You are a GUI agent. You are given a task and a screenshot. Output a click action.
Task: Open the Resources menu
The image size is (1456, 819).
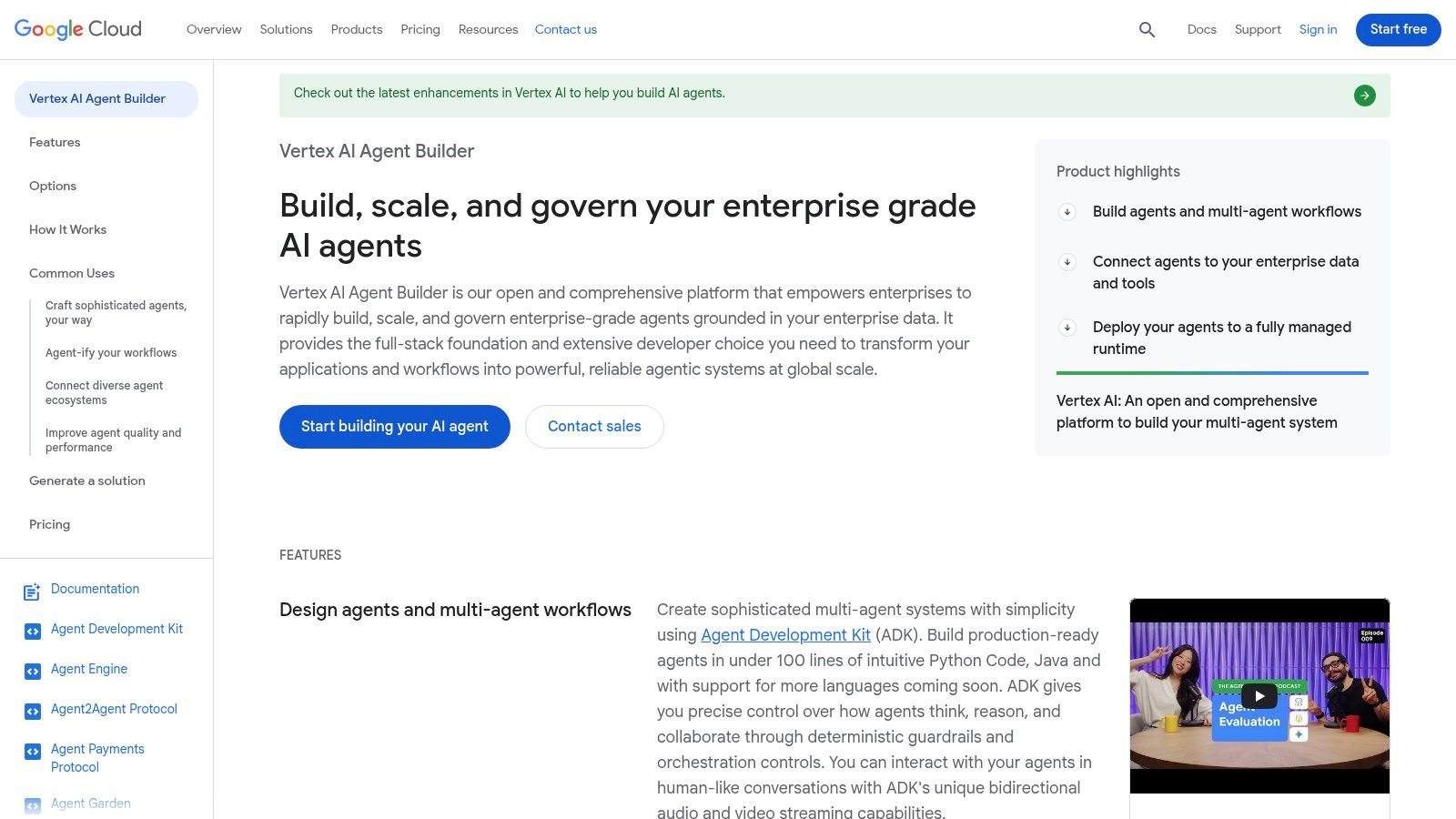tap(488, 29)
